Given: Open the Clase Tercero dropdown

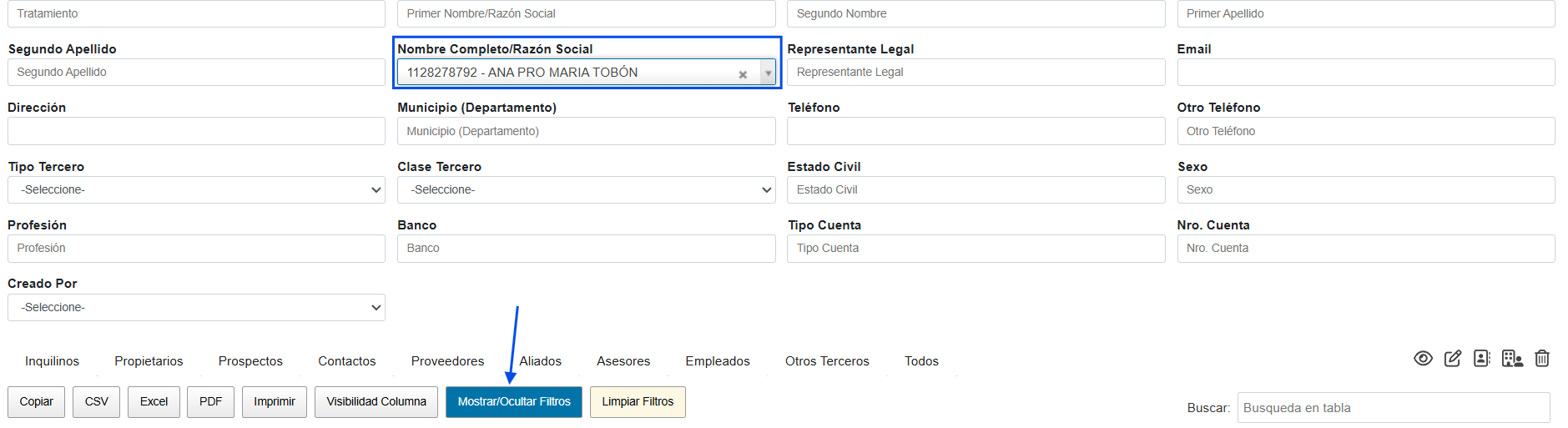Looking at the screenshot, I should point(586,190).
